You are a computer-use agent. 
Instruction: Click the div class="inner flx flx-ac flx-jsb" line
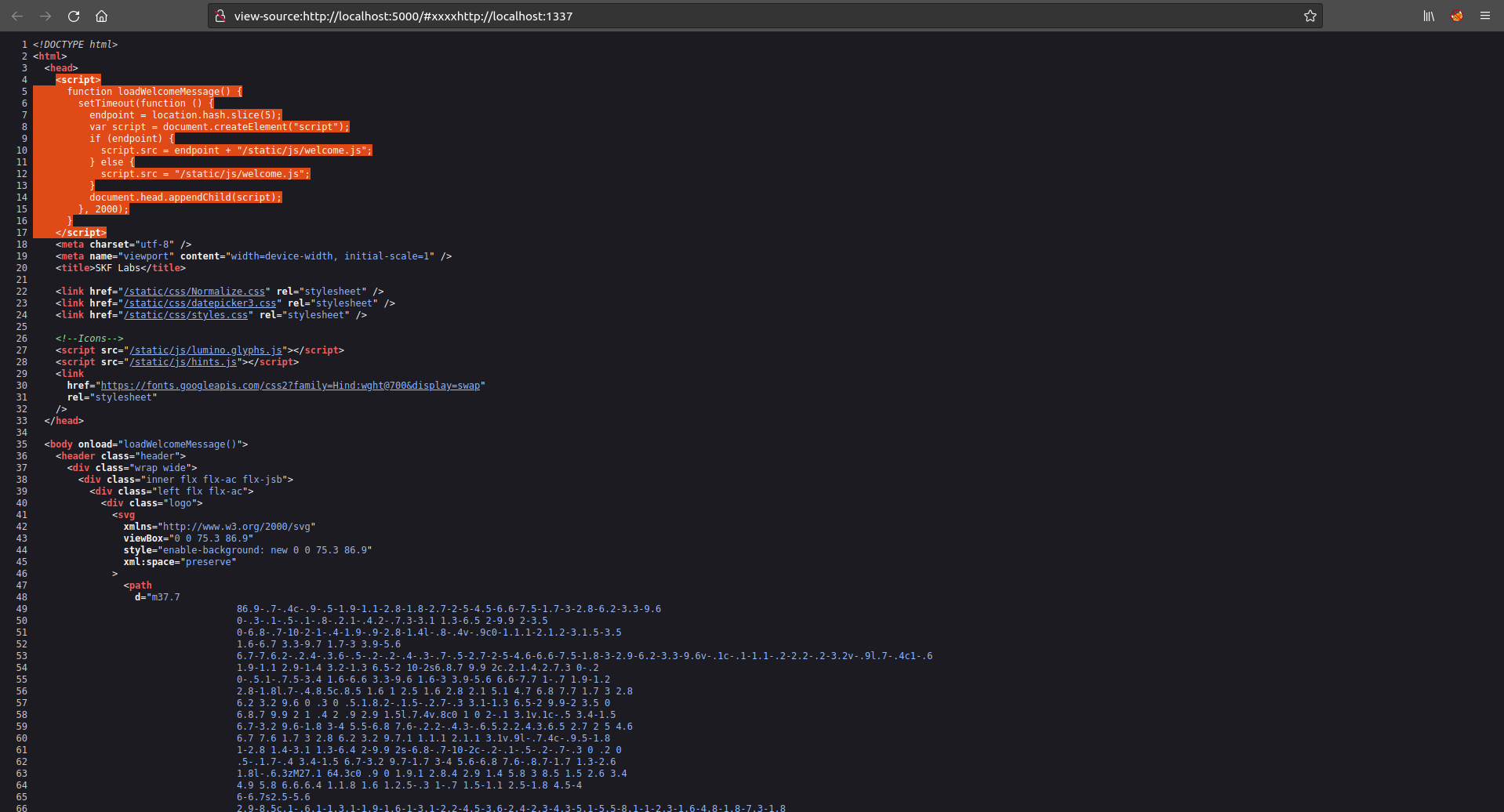click(x=186, y=480)
